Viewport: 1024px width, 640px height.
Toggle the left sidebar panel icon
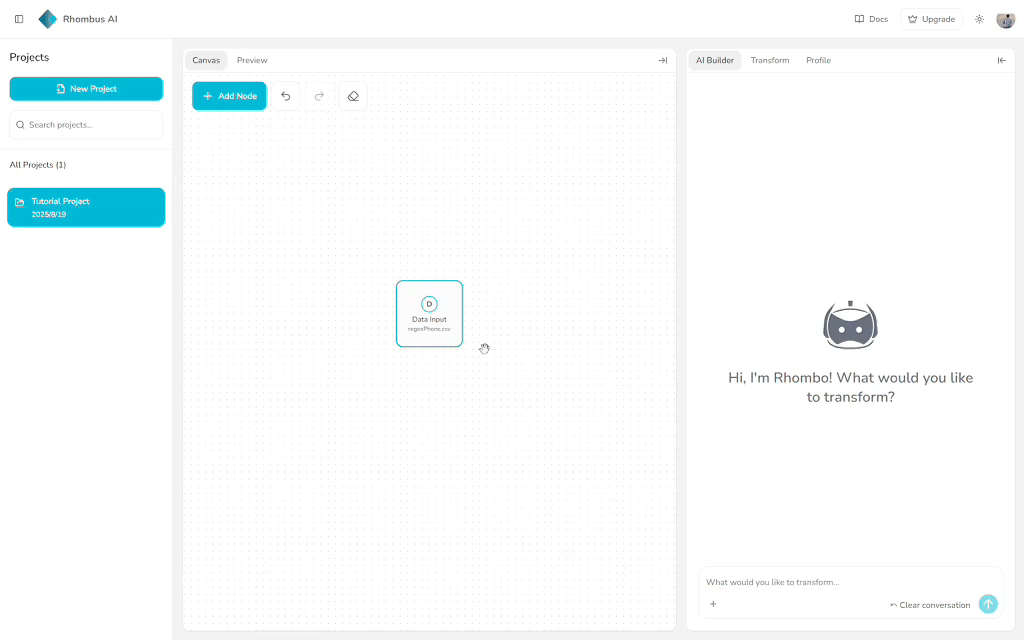[19, 19]
